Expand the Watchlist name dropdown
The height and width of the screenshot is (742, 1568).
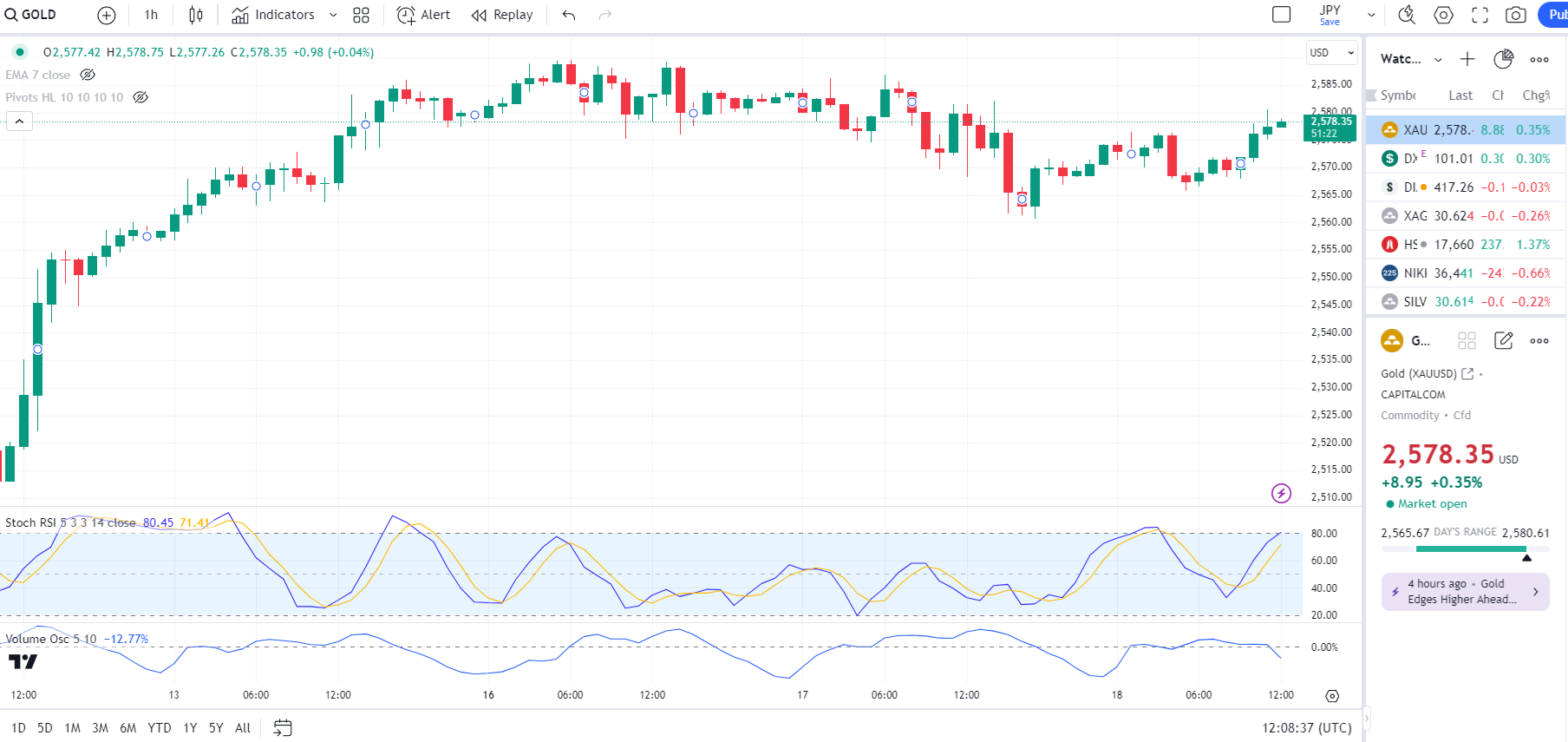click(1438, 59)
